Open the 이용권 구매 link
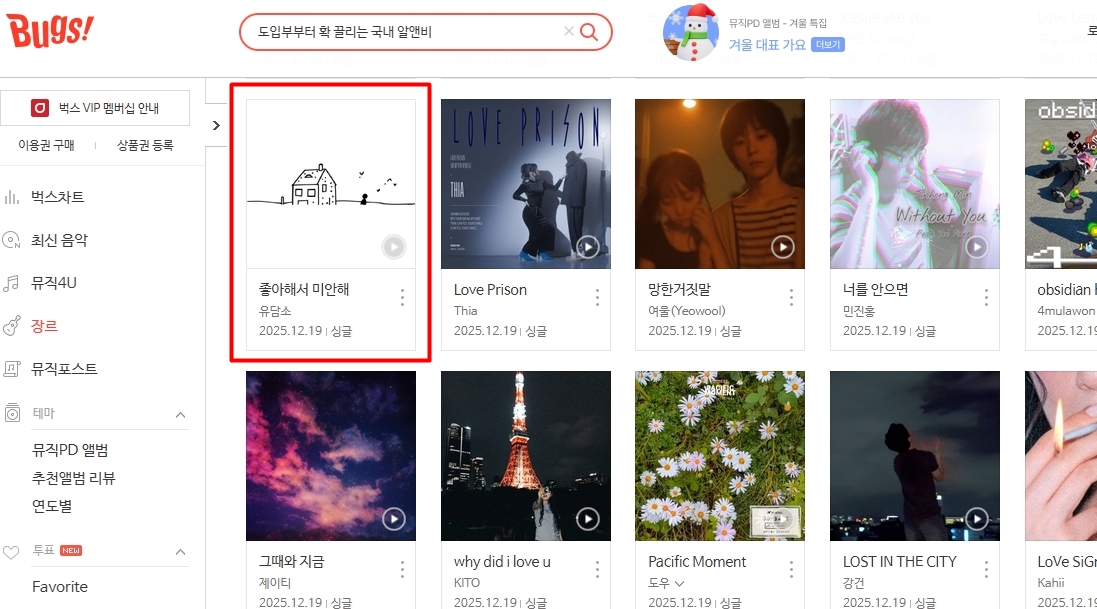Image resolution: width=1097 pixels, height=609 pixels. coord(46,145)
